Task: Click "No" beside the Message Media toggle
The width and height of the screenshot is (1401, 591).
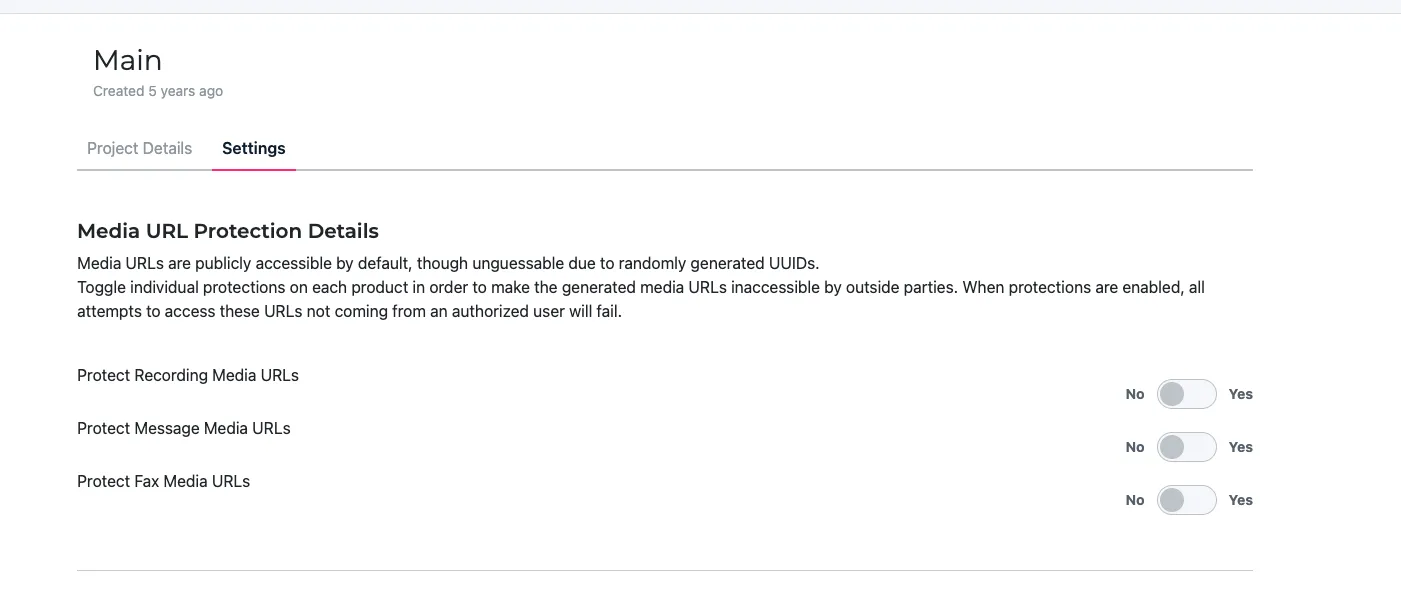Action: [1134, 447]
